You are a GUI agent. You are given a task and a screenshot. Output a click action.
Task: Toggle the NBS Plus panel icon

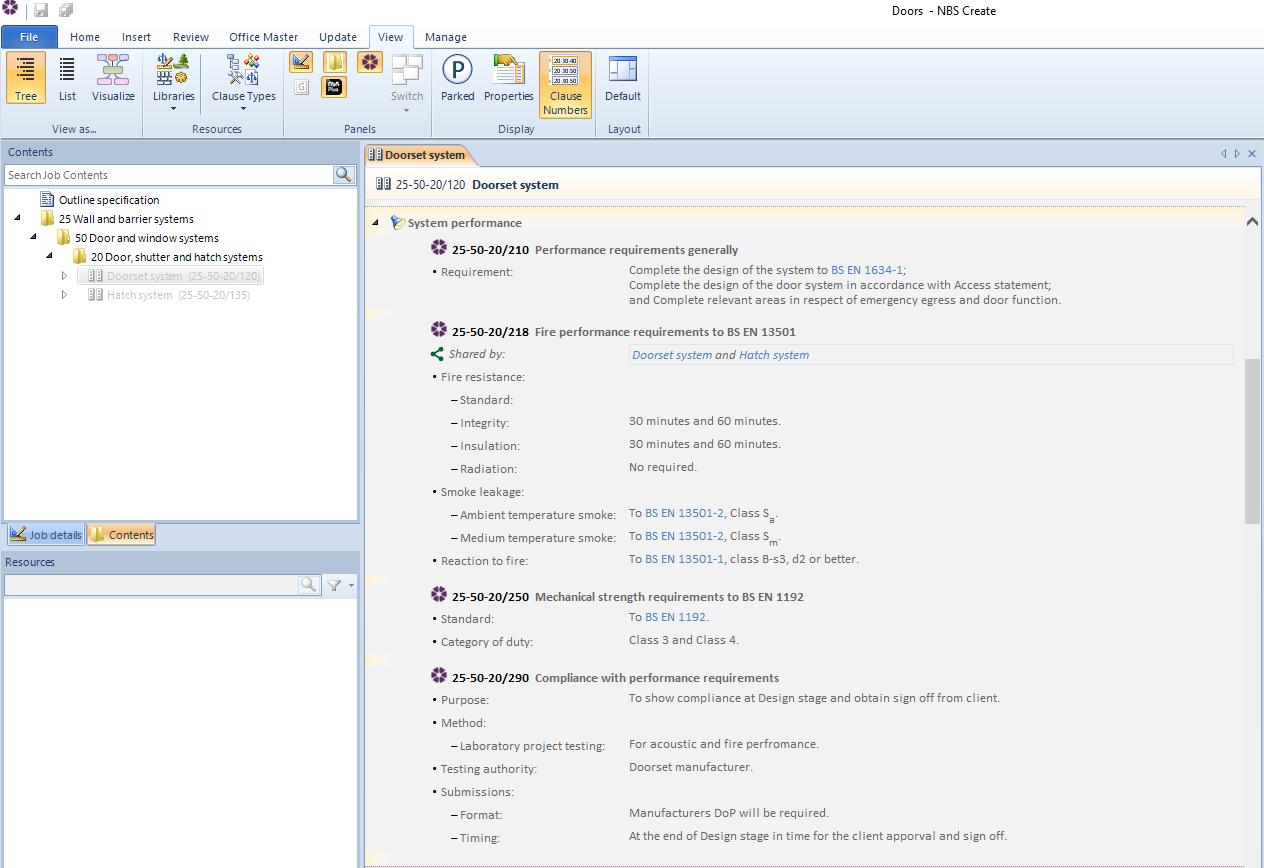click(x=334, y=87)
